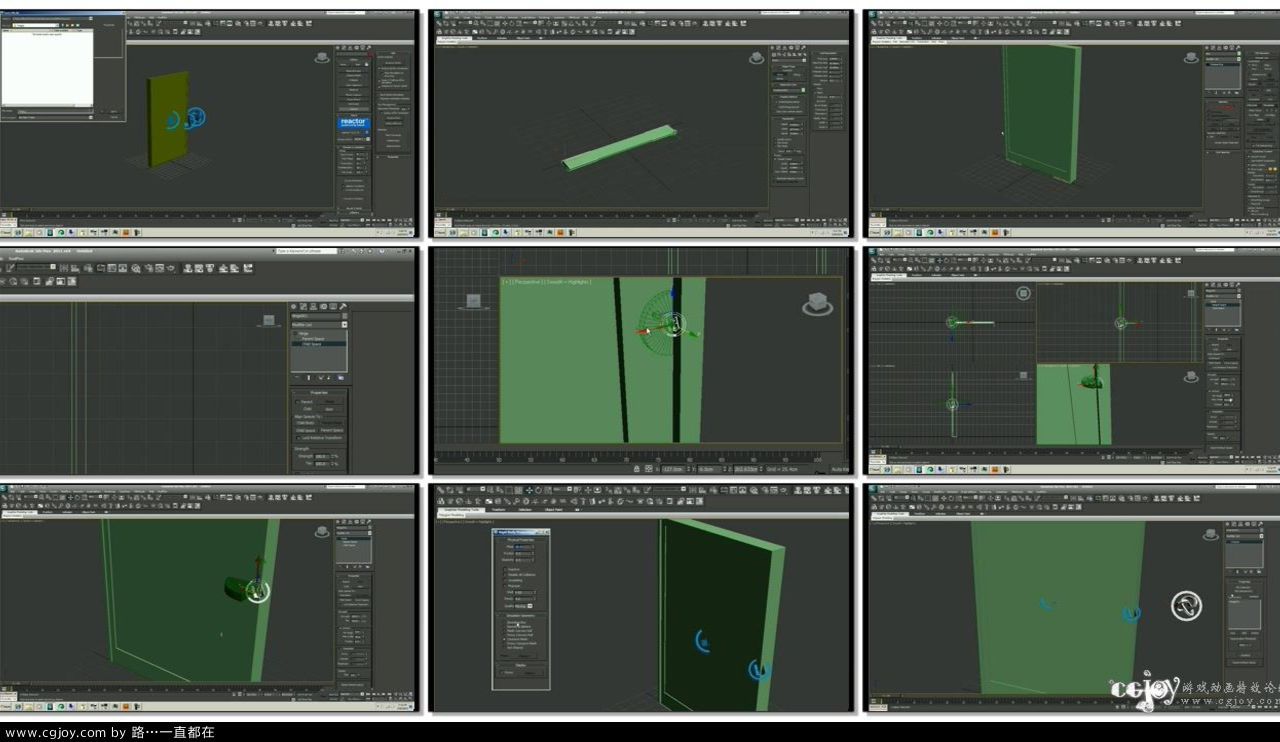Adjust the Strength spinner in the Hinge frame
The image size is (1280, 742).
click(332, 456)
